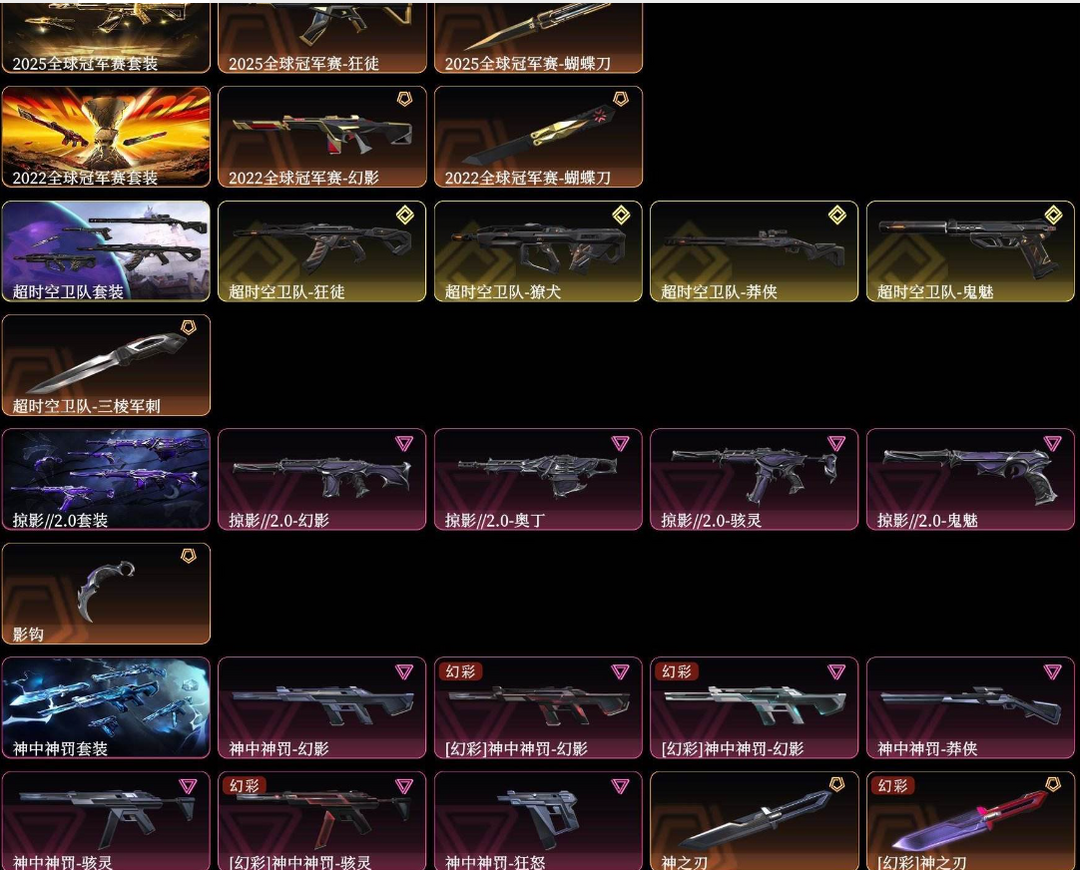Open the 掠影//2.0套装 bundle thumbnail
This screenshot has width=1080, height=870.
(x=106, y=479)
